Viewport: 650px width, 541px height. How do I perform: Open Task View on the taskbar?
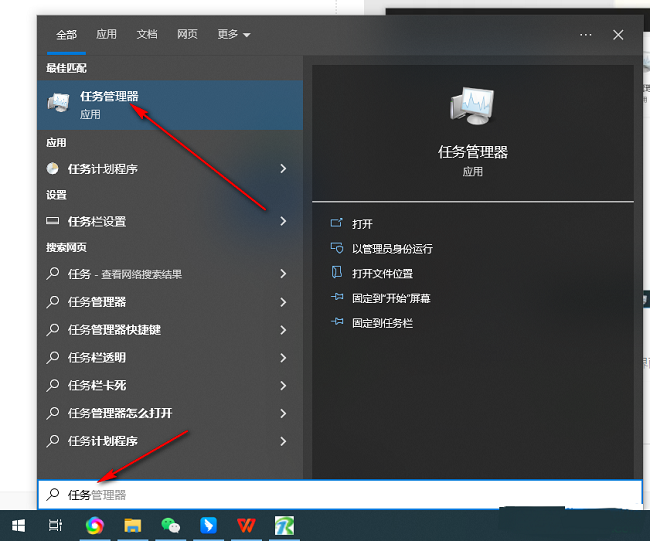point(55,526)
